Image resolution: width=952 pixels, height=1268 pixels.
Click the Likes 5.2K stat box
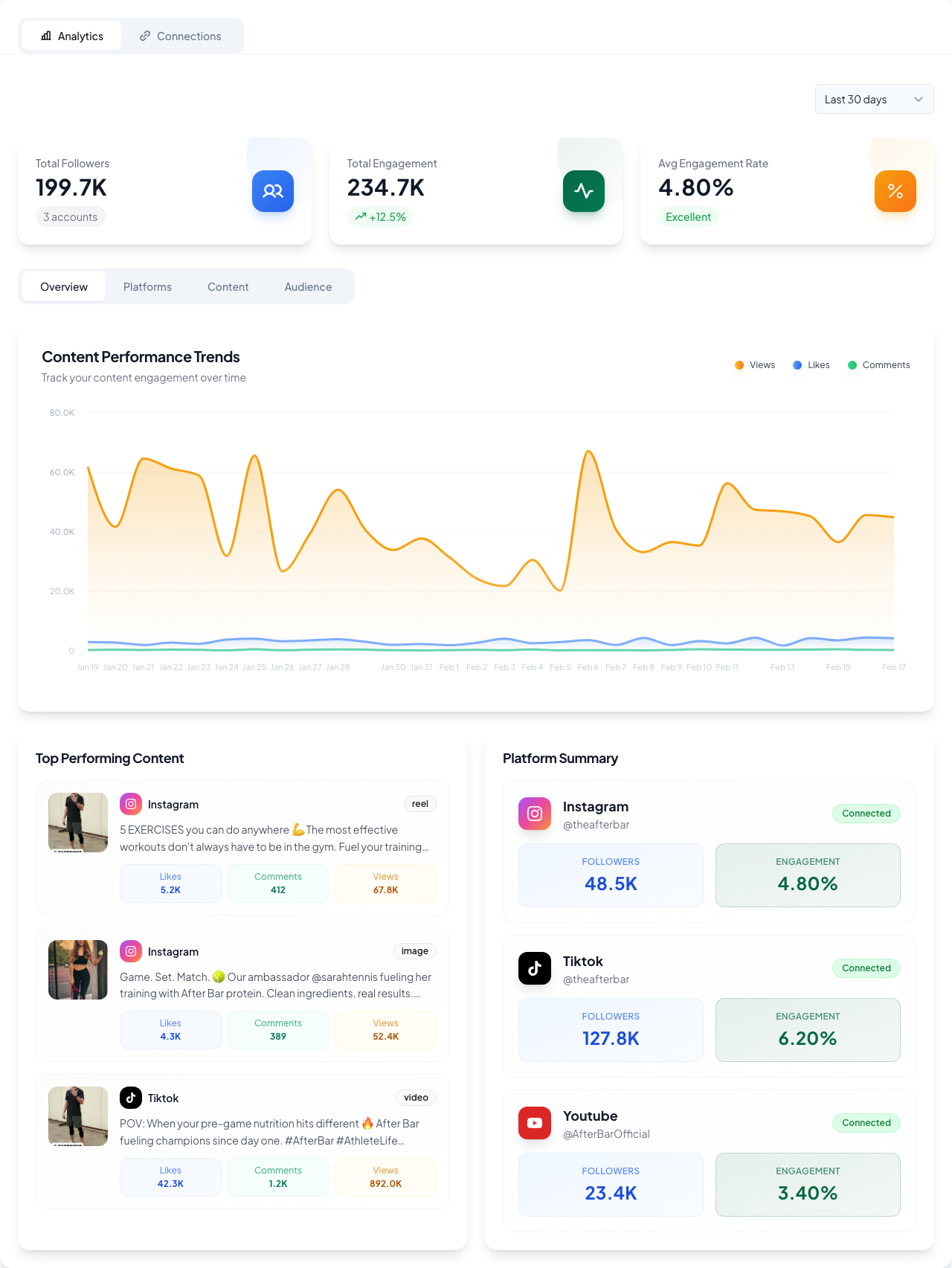click(x=170, y=884)
